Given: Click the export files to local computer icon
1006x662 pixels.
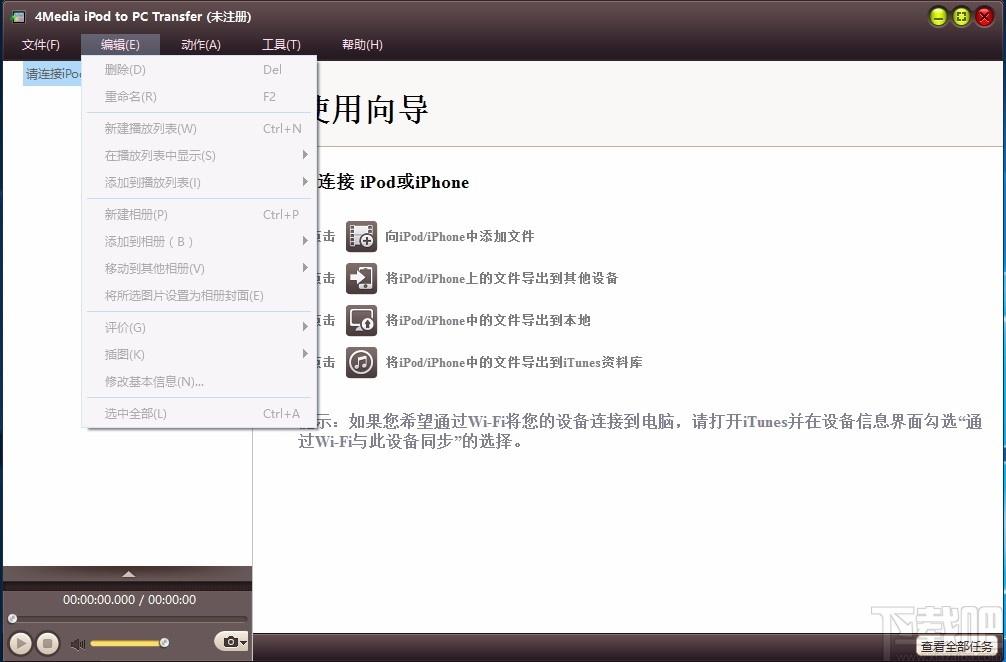Looking at the screenshot, I should pos(361,320).
